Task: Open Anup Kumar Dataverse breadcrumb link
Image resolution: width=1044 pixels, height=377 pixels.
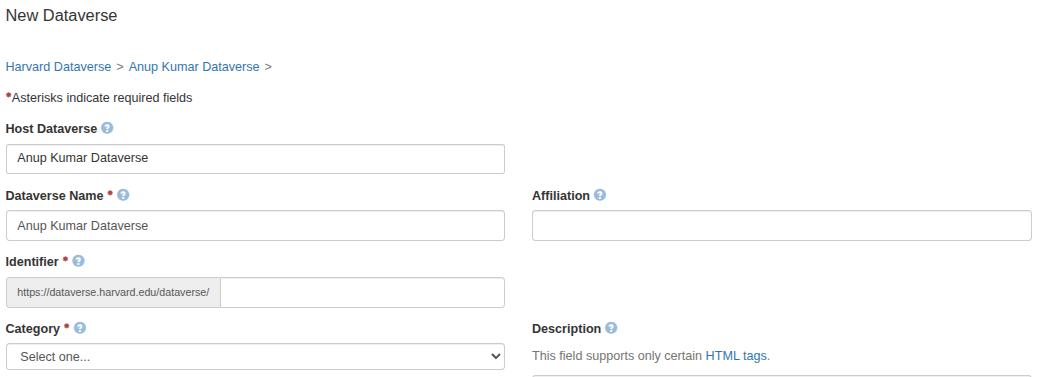Action: click(x=194, y=67)
